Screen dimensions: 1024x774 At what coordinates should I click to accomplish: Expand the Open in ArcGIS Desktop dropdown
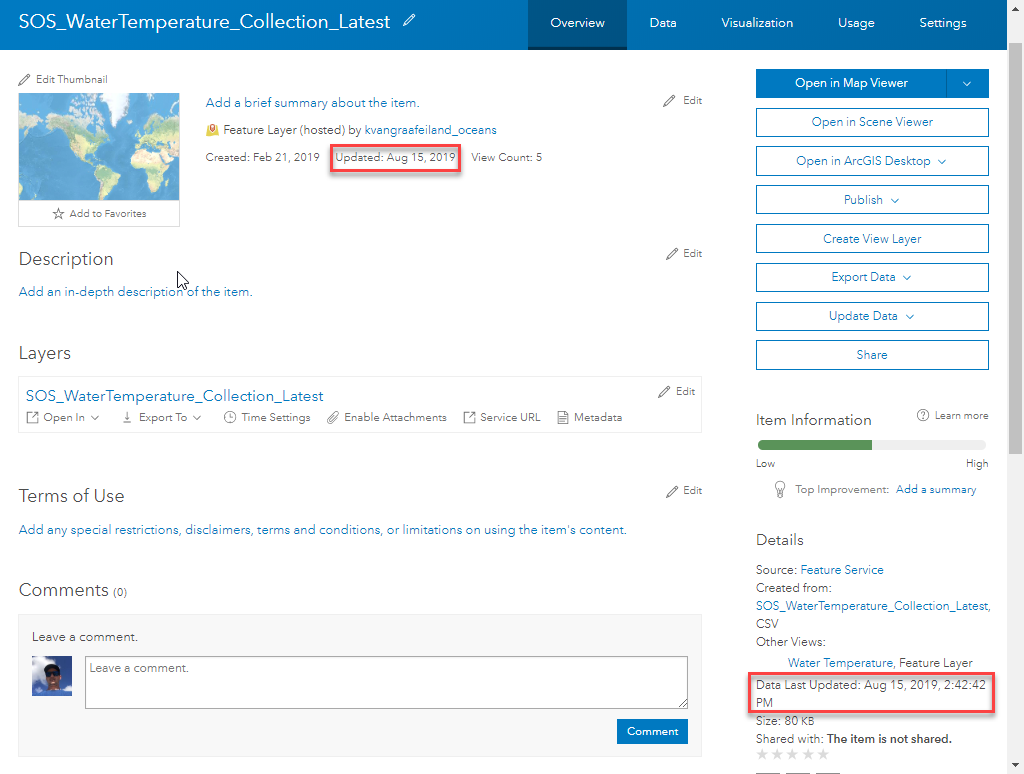(942, 161)
